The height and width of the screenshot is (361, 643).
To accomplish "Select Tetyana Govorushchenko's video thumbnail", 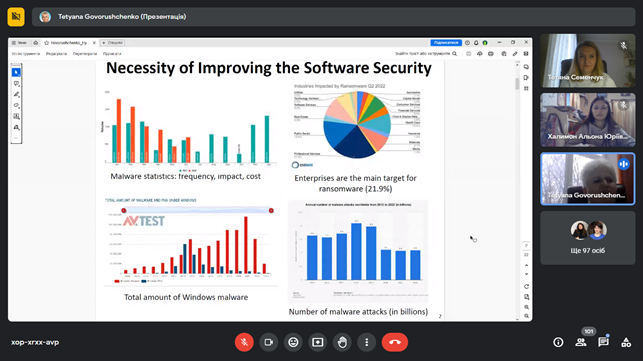I will (x=588, y=179).
